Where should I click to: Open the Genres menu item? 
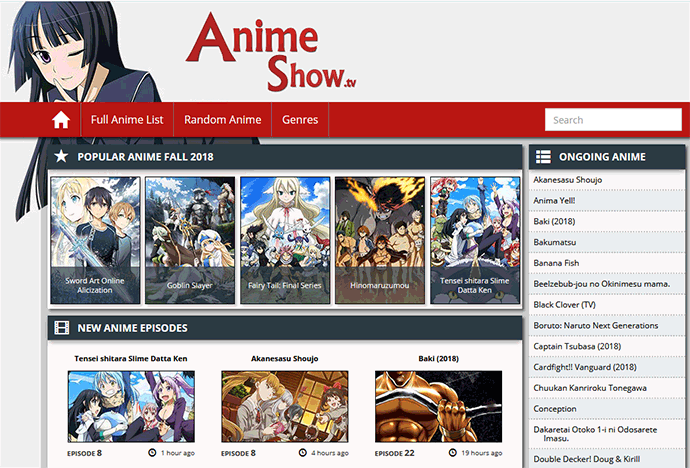(300, 120)
